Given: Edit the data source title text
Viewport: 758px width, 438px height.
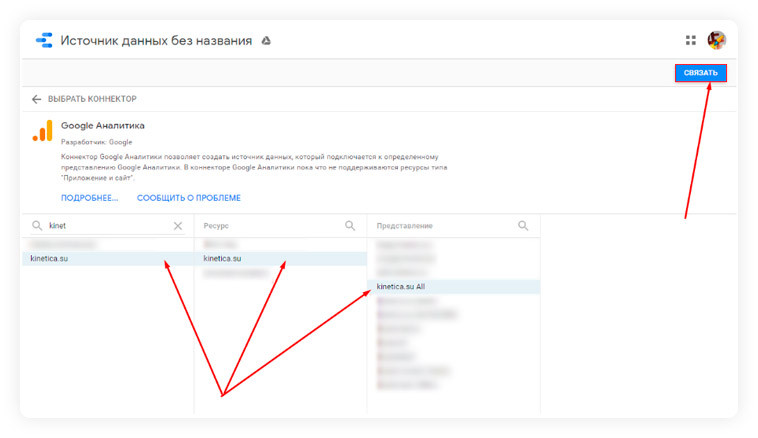Looking at the screenshot, I should (x=156, y=41).
